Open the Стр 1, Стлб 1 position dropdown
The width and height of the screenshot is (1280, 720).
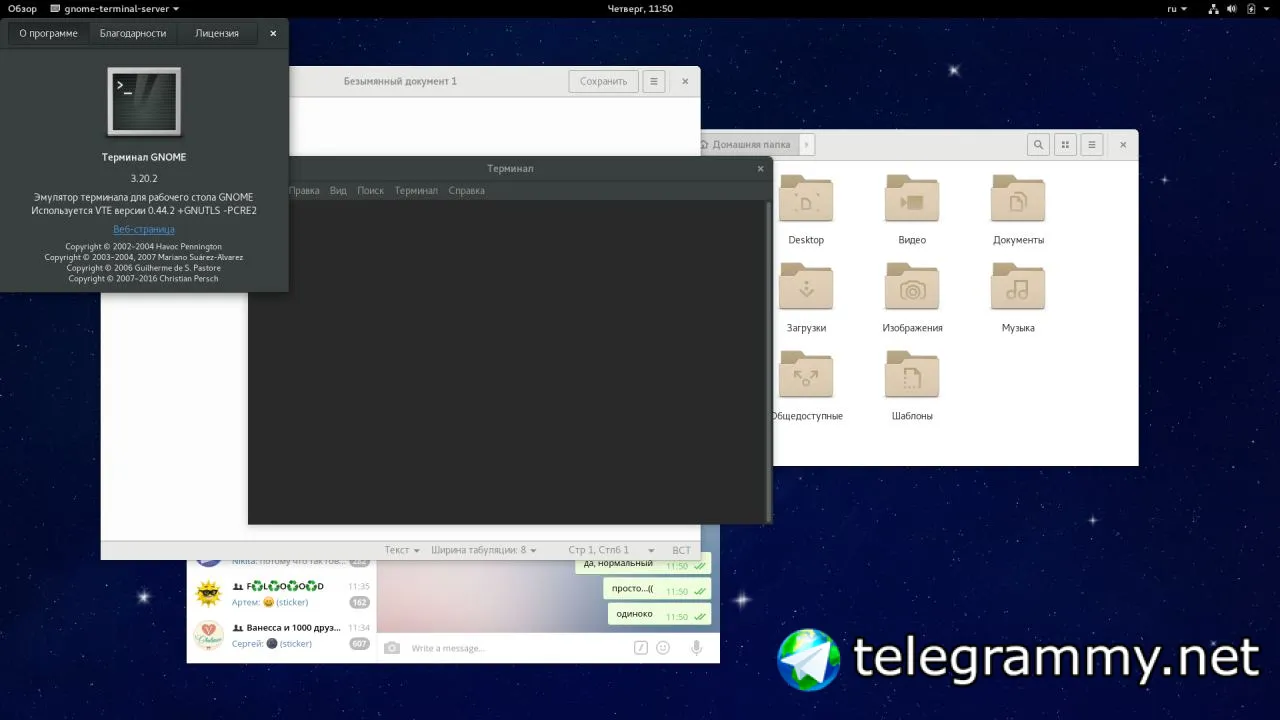(x=611, y=550)
